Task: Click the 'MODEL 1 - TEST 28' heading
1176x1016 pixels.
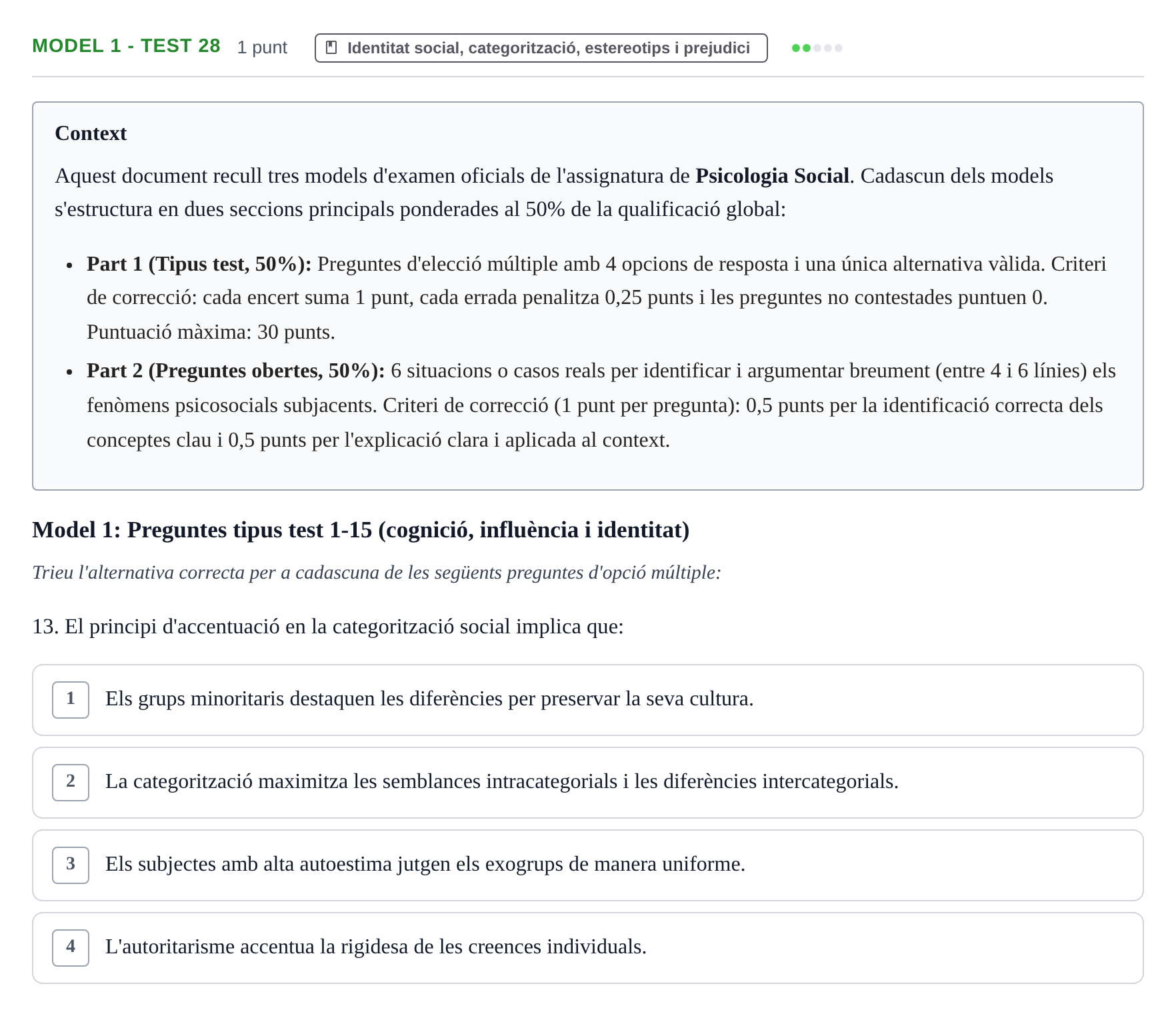Action: click(126, 46)
